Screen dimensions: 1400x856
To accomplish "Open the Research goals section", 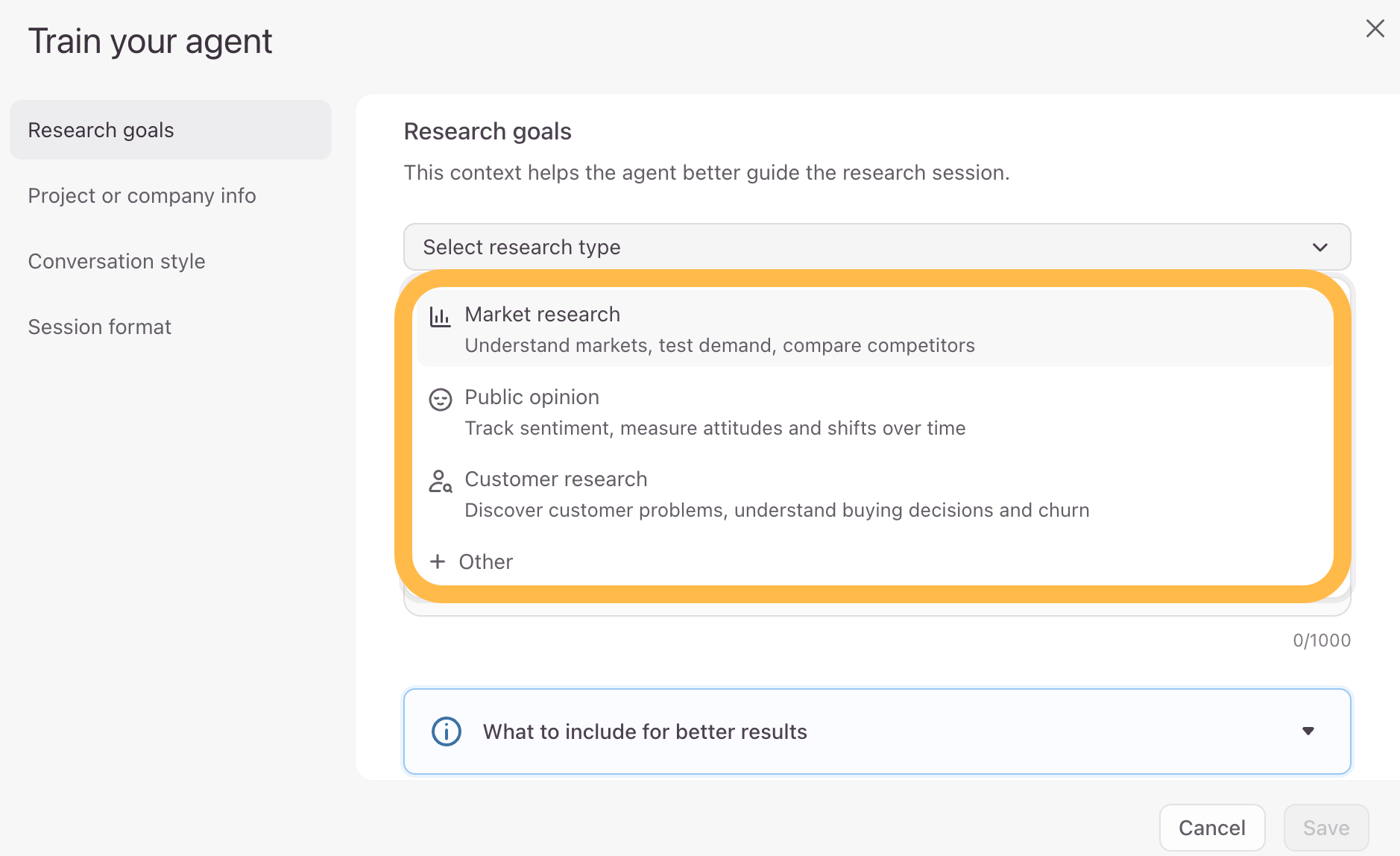I will click(171, 130).
